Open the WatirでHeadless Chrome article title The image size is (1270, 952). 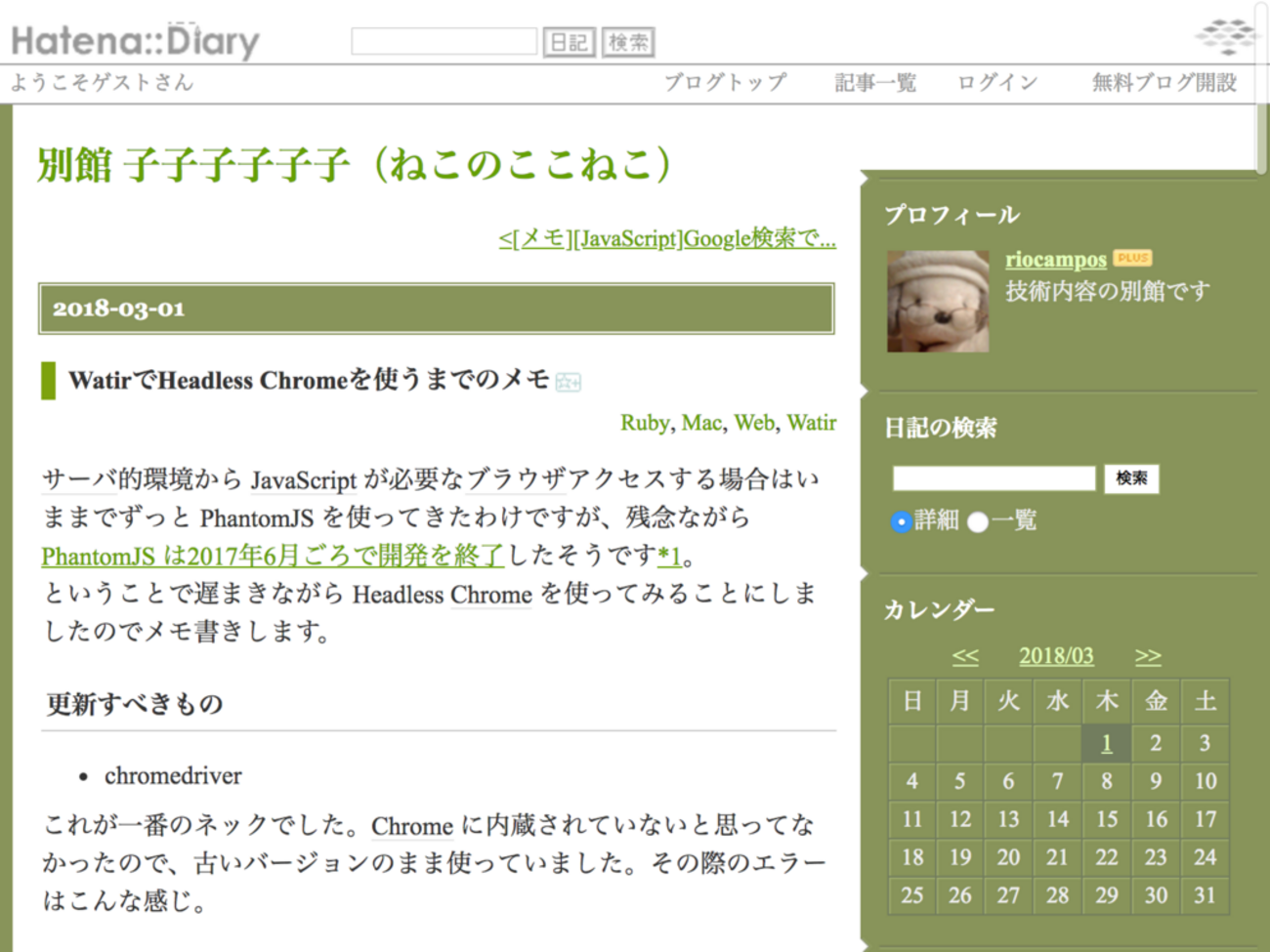(309, 380)
